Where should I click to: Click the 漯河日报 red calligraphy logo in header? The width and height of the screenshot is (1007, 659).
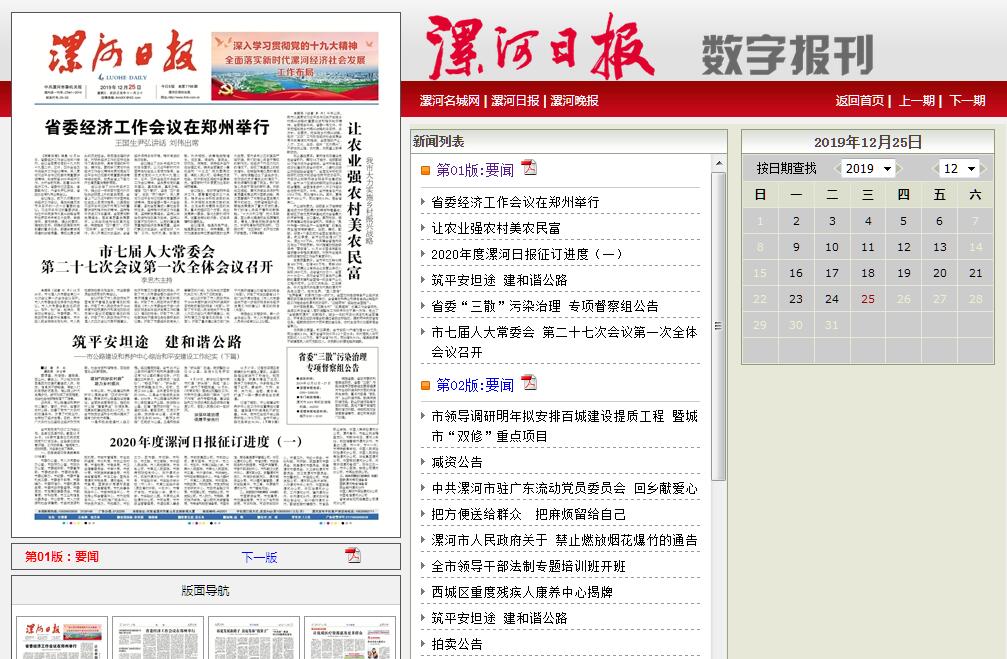tap(540, 48)
